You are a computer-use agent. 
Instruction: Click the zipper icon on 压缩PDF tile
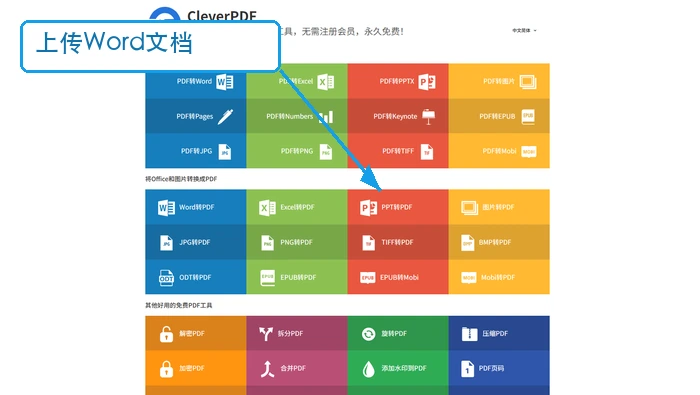[x=469, y=334]
